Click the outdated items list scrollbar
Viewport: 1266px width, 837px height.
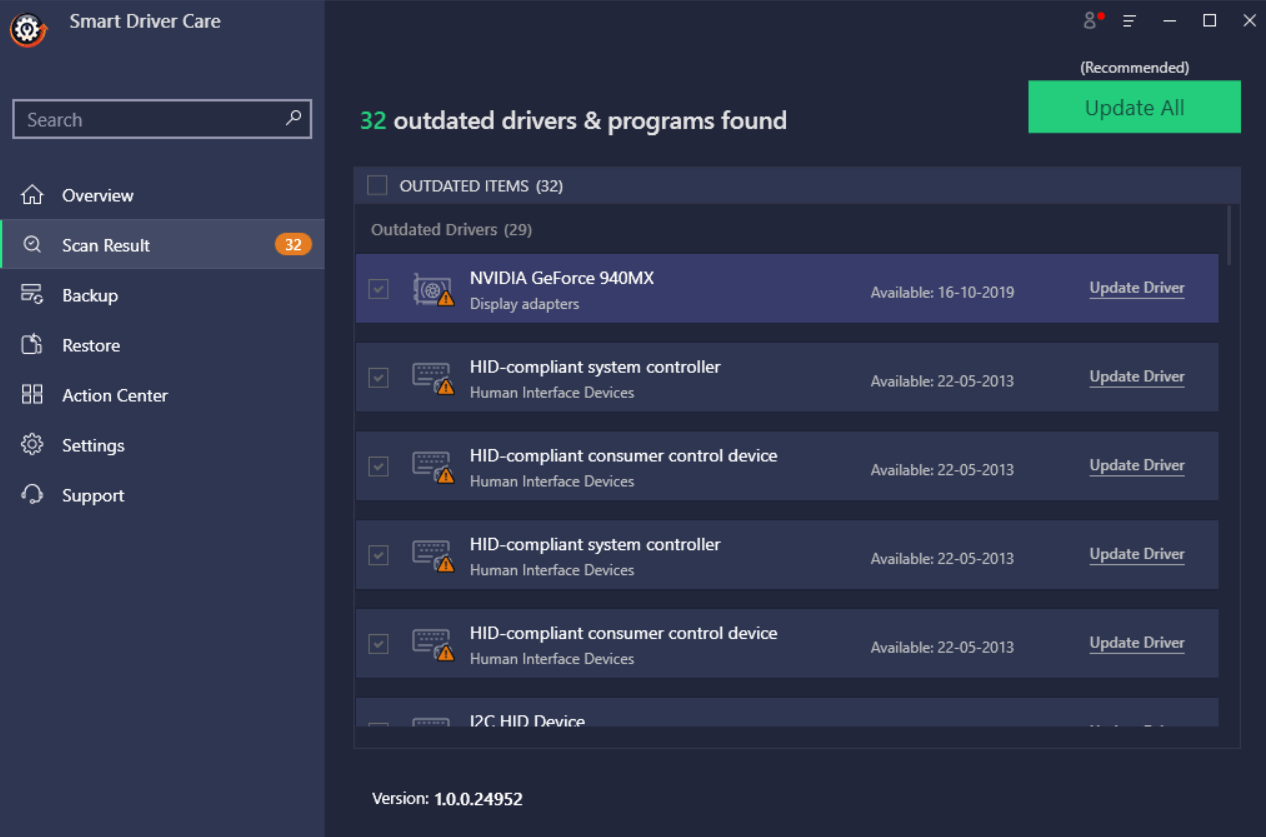click(1229, 236)
